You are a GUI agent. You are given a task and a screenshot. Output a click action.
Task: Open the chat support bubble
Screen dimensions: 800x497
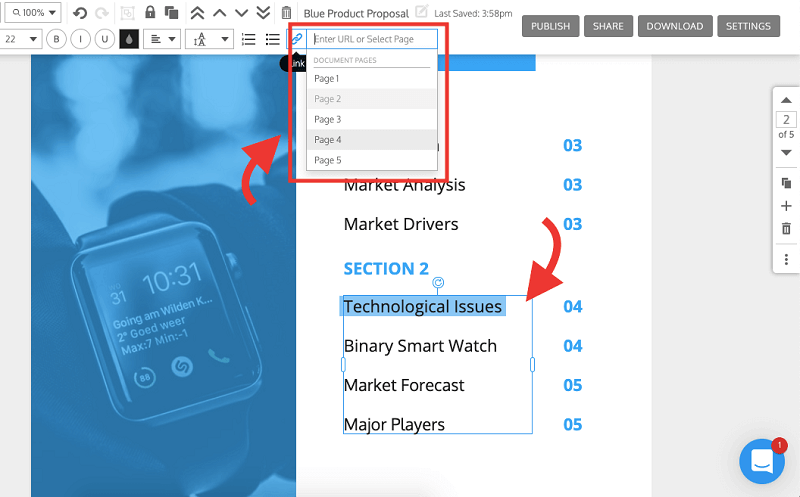762,461
